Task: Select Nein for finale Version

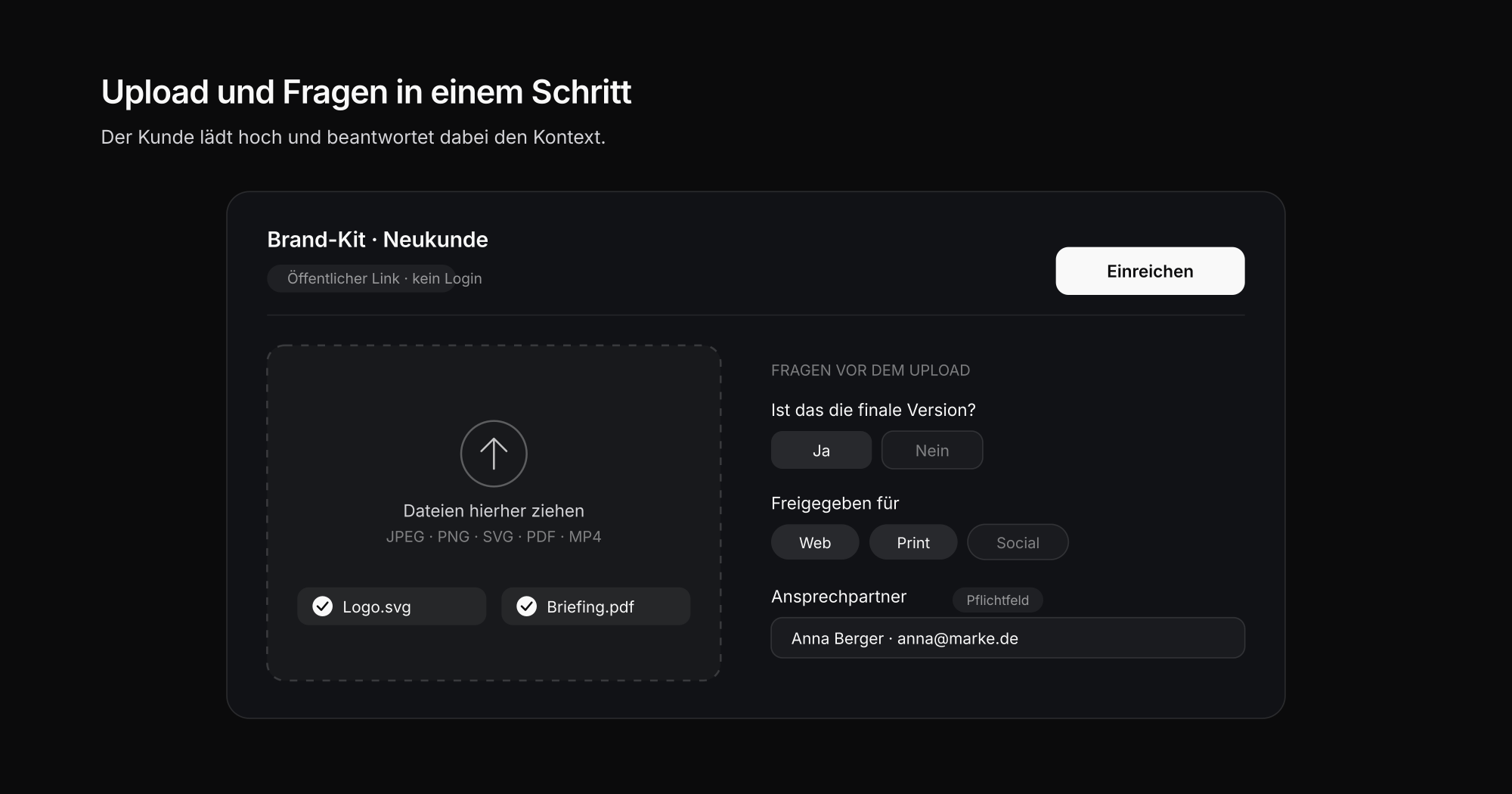Action: click(932, 450)
